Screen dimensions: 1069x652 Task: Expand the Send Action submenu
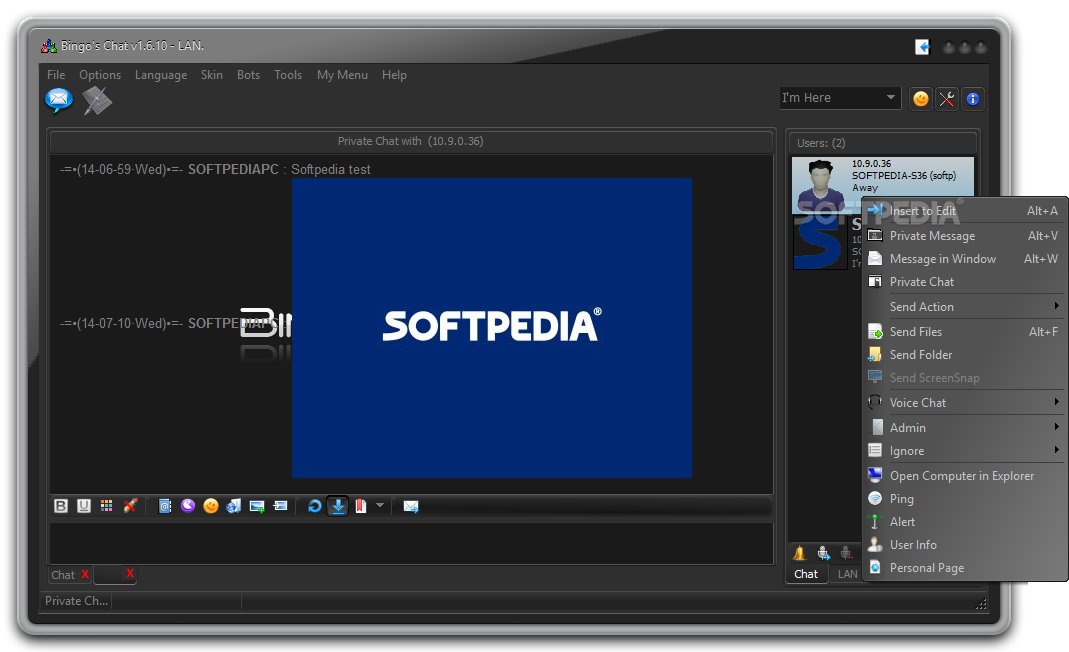(964, 307)
